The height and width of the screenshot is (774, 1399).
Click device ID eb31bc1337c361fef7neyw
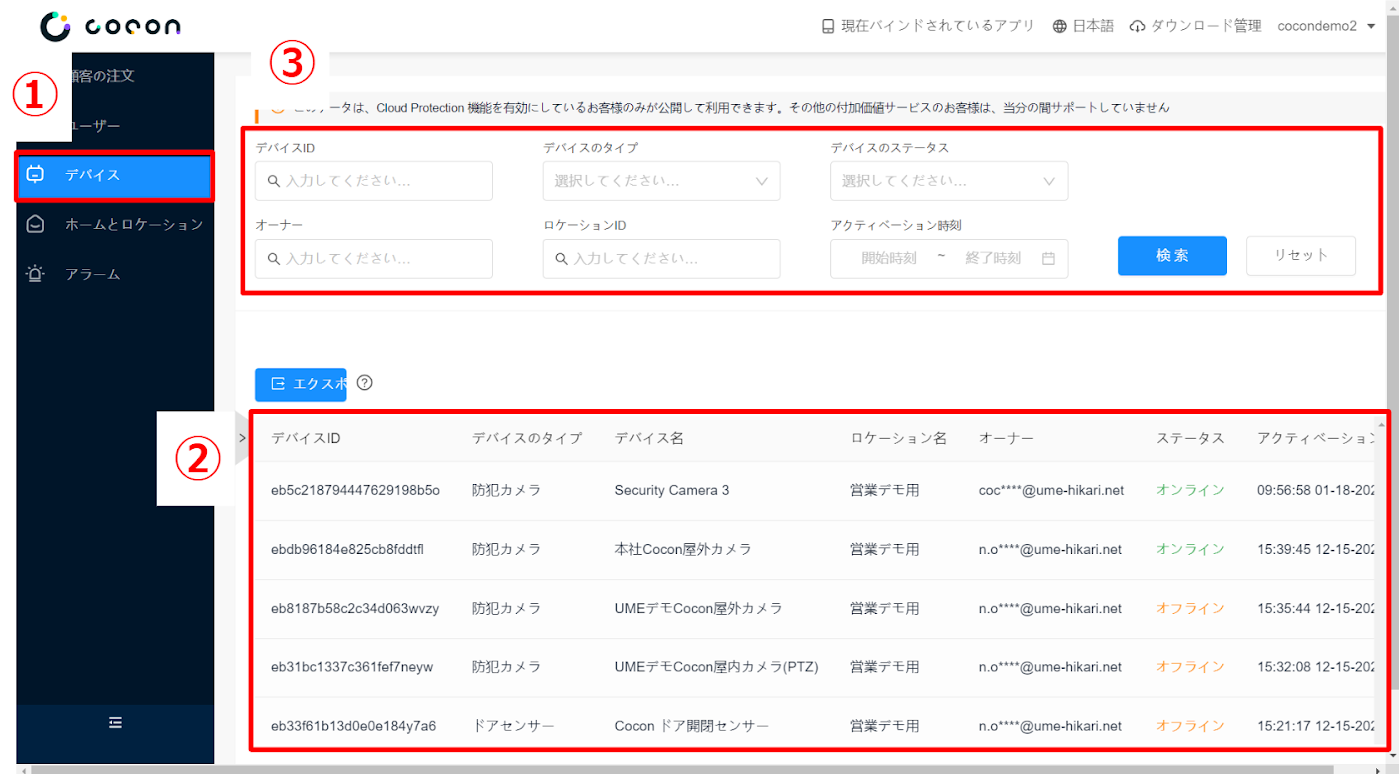352,667
